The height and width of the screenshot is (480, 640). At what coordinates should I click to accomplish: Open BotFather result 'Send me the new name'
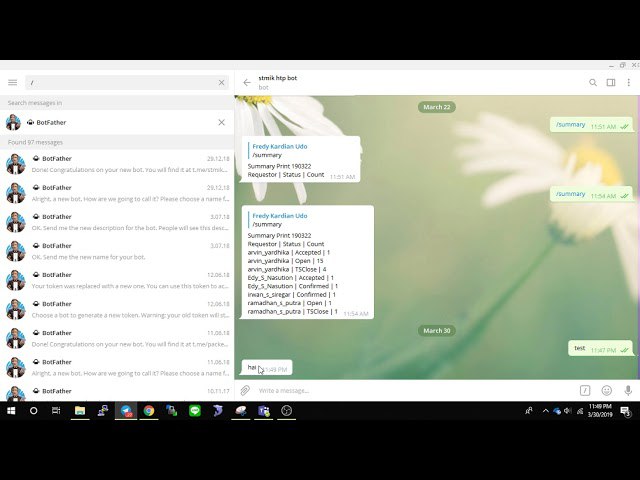tap(117, 251)
